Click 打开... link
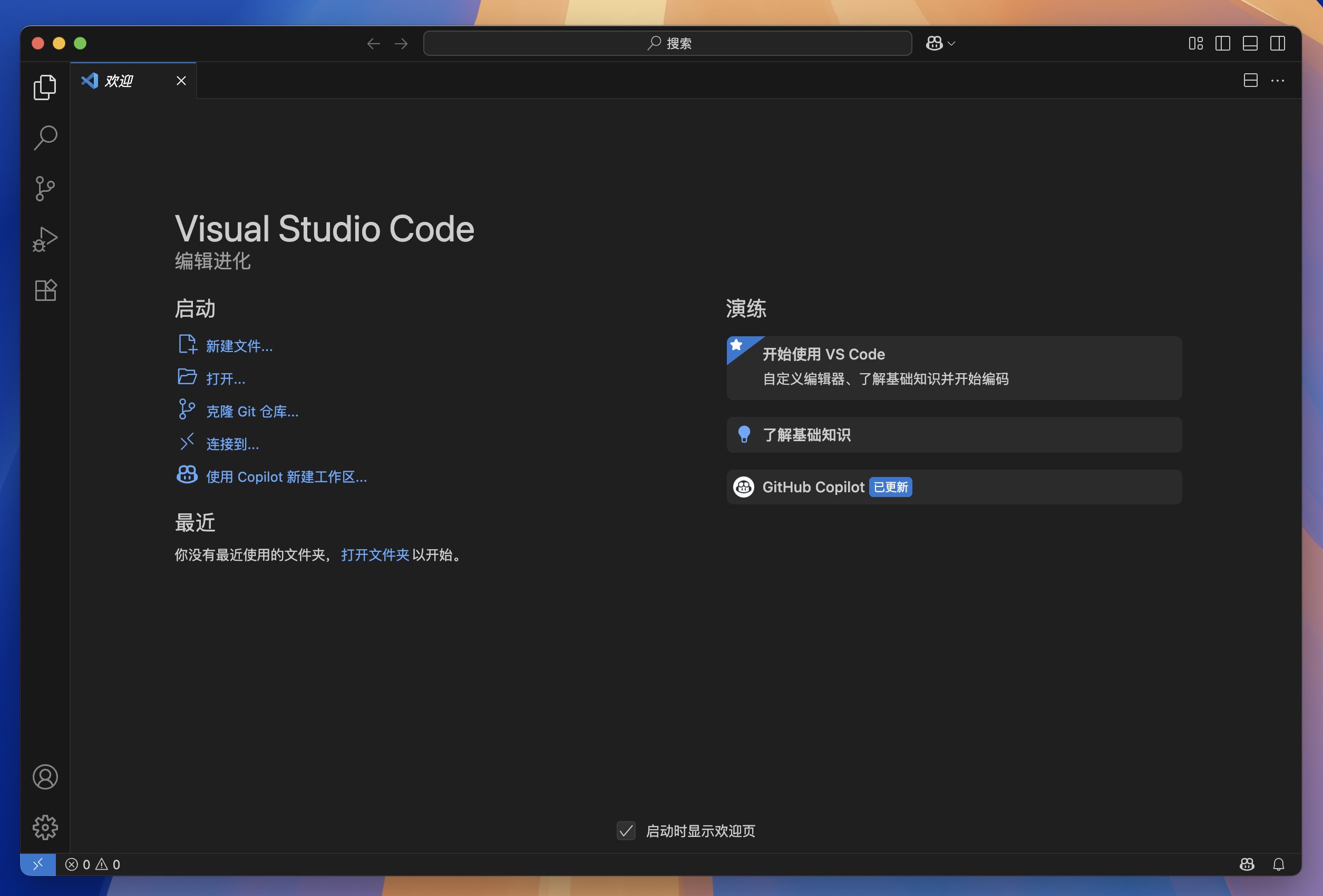1323x896 pixels. coord(226,378)
